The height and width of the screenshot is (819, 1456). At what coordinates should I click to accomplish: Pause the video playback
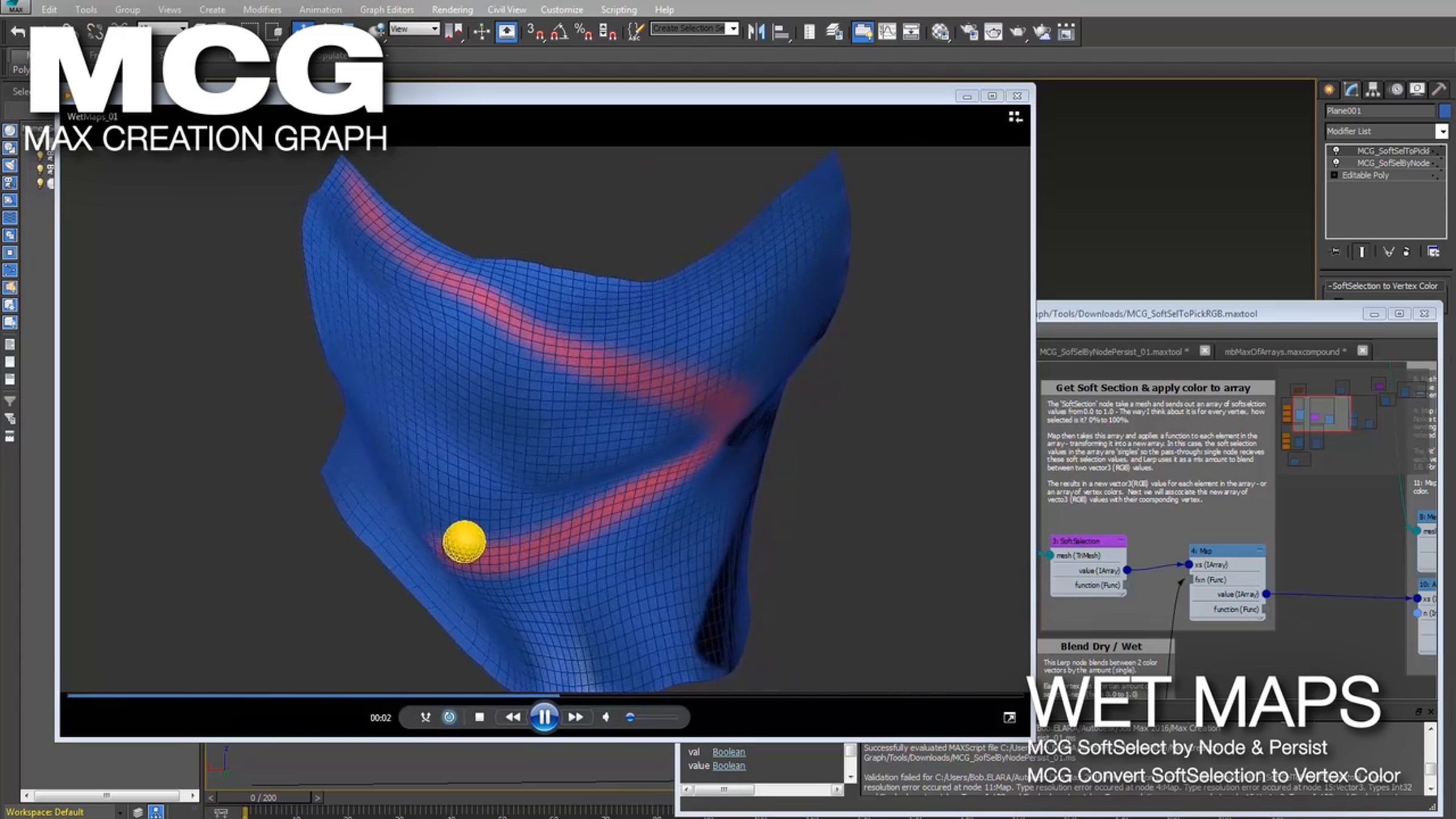tap(544, 717)
